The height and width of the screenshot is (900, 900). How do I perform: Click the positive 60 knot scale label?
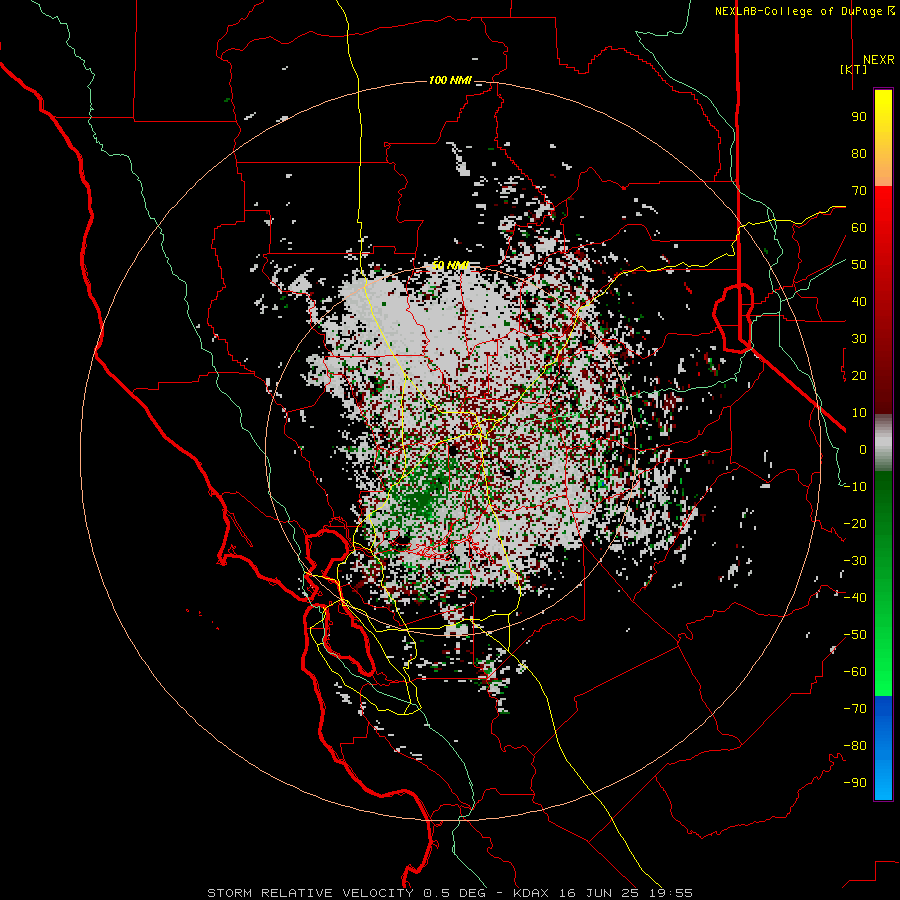click(x=859, y=228)
